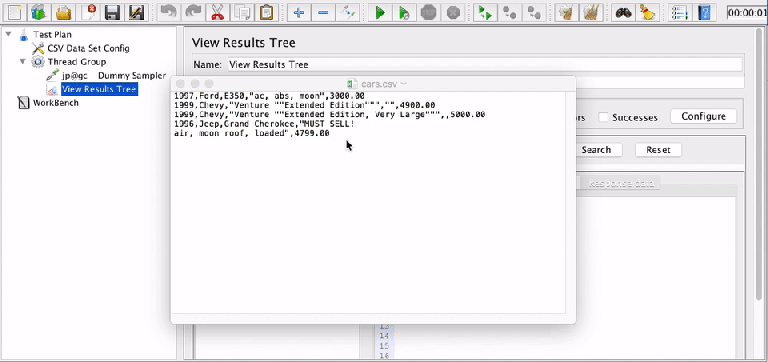Image resolution: width=768 pixels, height=362 pixels.
Task: Collapse the Test Plan tree node
Action: click(8, 34)
